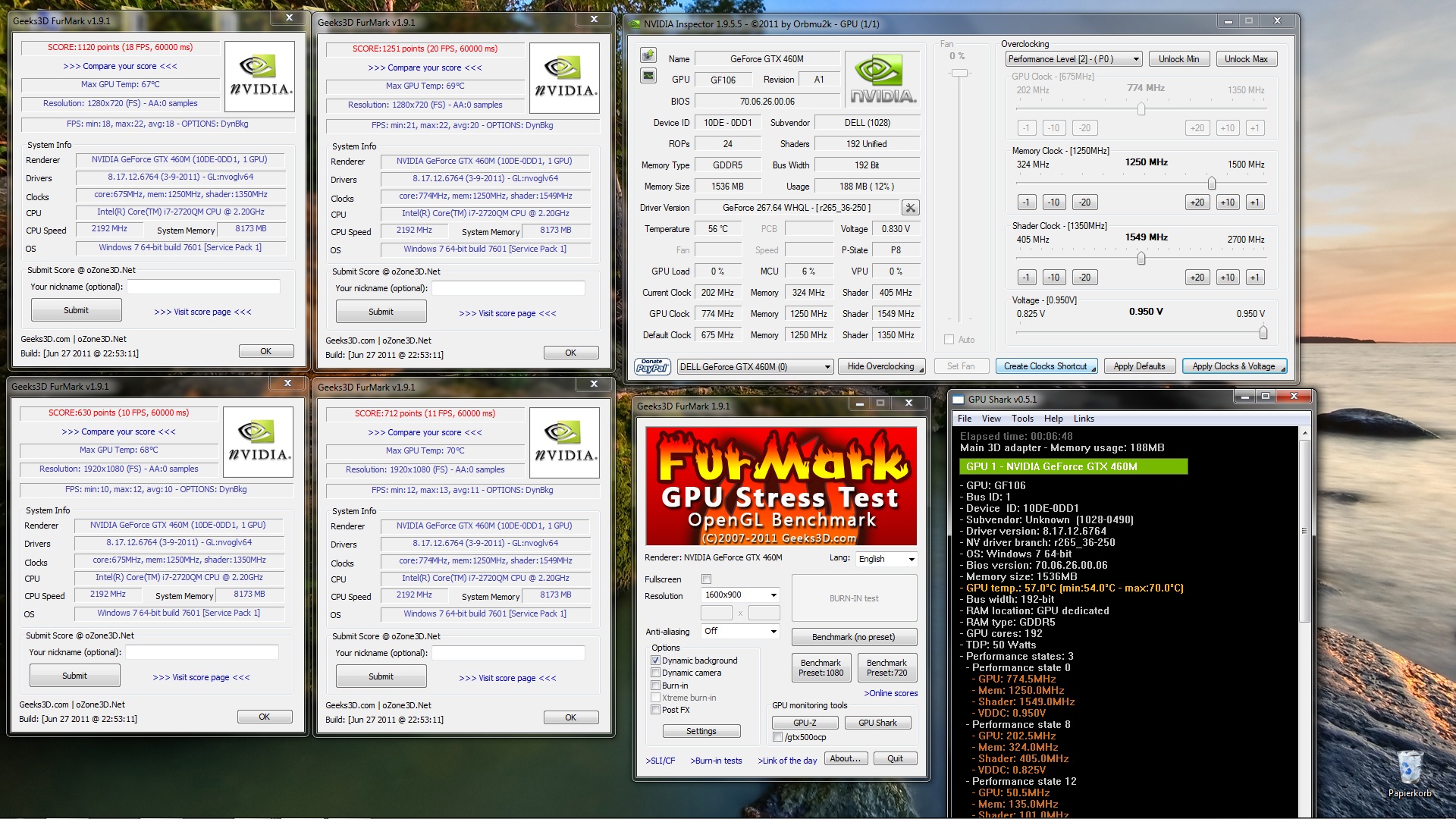This screenshot has height=819, width=1456.
Task: Check the Burn-in option
Action: (x=655, y=686)
